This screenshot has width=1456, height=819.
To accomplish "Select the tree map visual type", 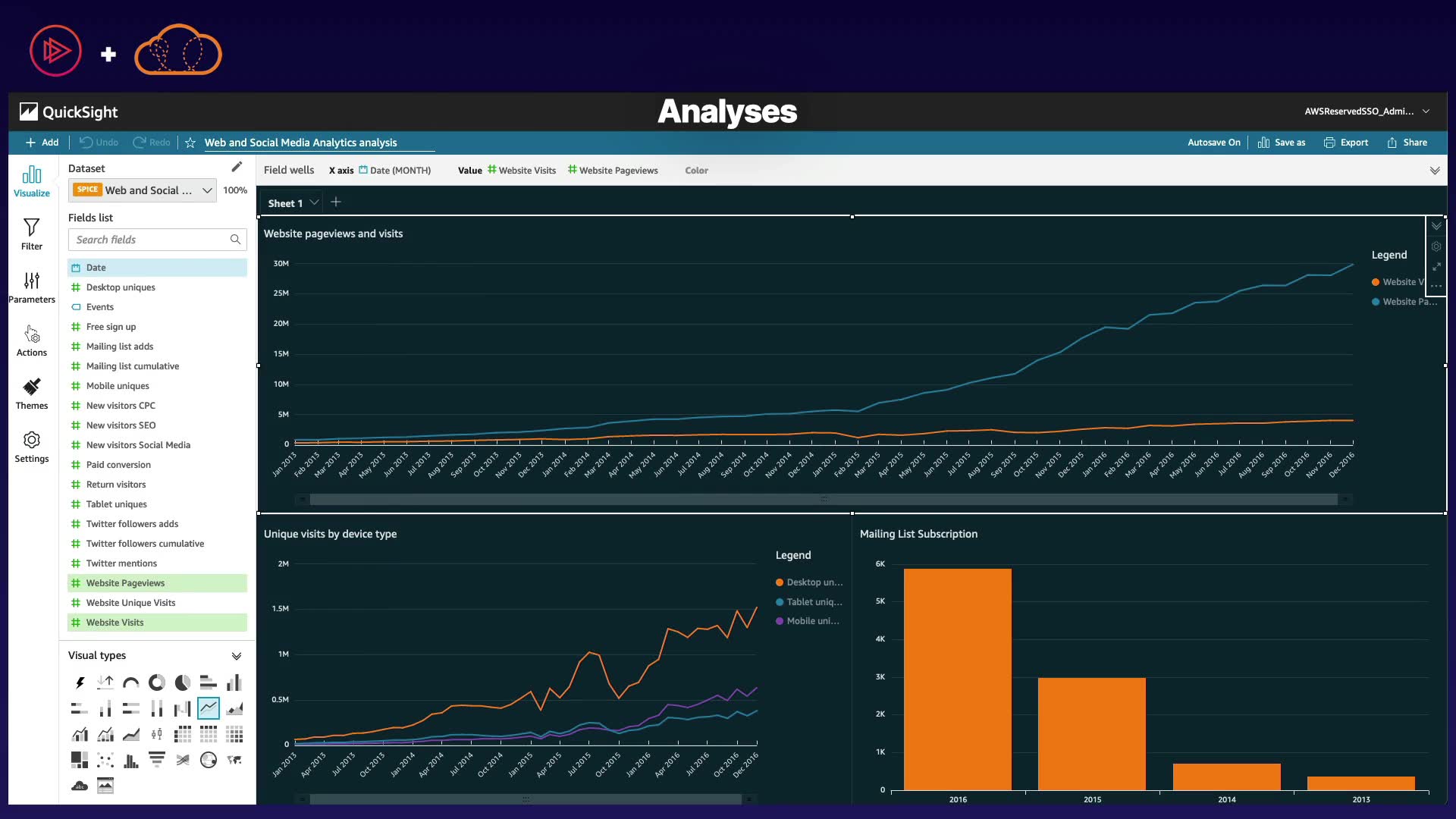I will pyautogui.click(x=80, y=759).
